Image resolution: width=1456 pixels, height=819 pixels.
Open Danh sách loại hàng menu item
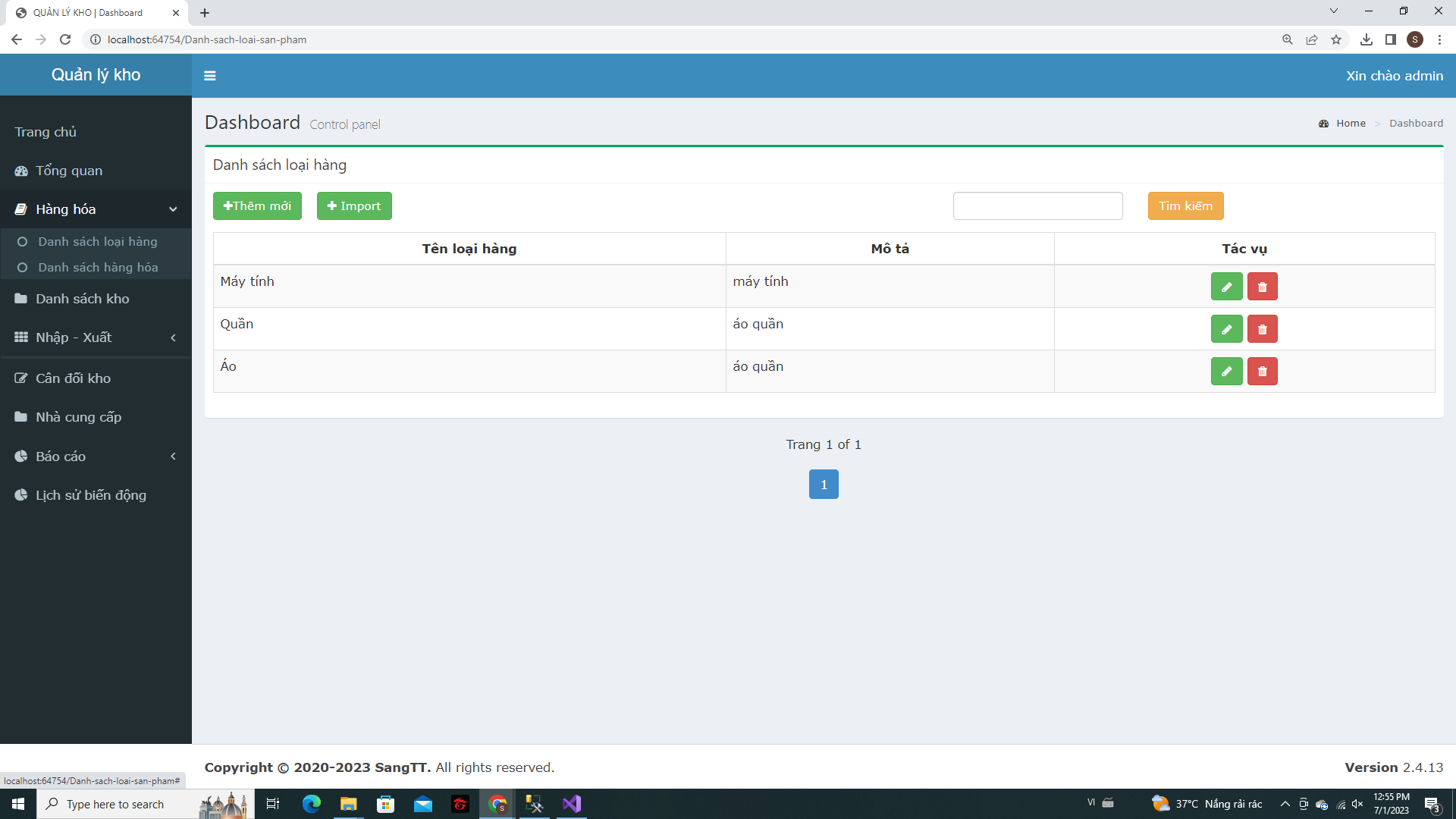pyautogui.click(x=97, y=241)
